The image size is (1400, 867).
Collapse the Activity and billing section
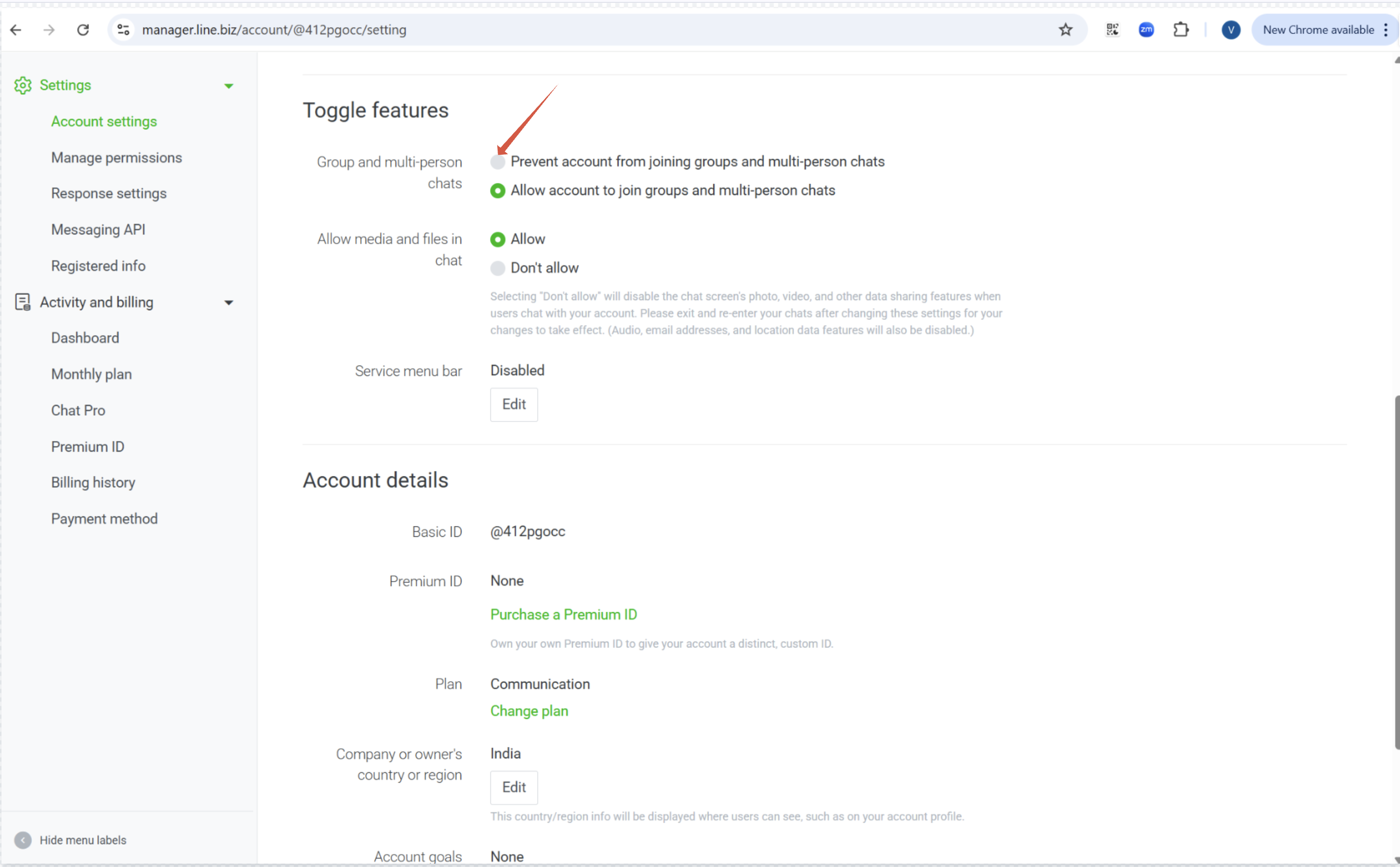click(229, 303)
